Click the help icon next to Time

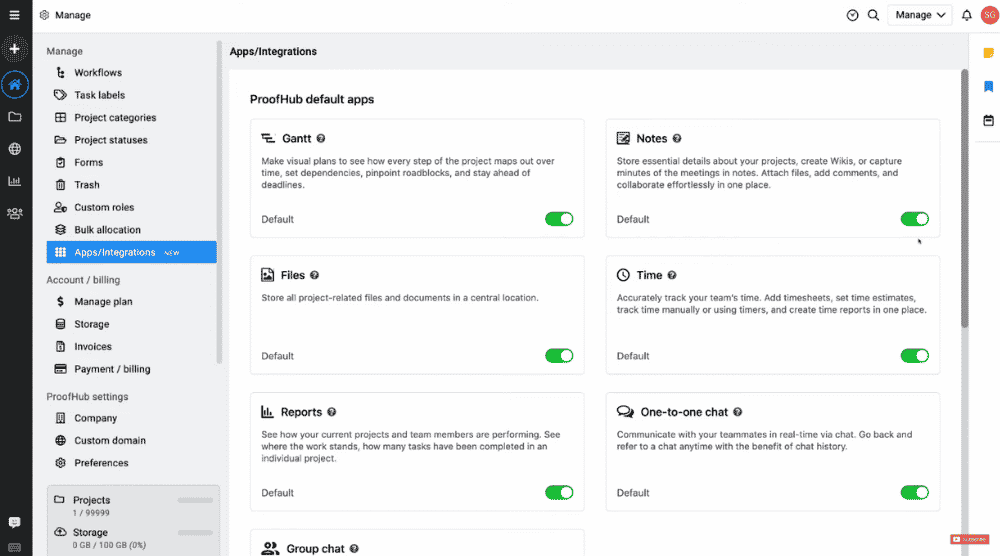click(x=672, y=275)
